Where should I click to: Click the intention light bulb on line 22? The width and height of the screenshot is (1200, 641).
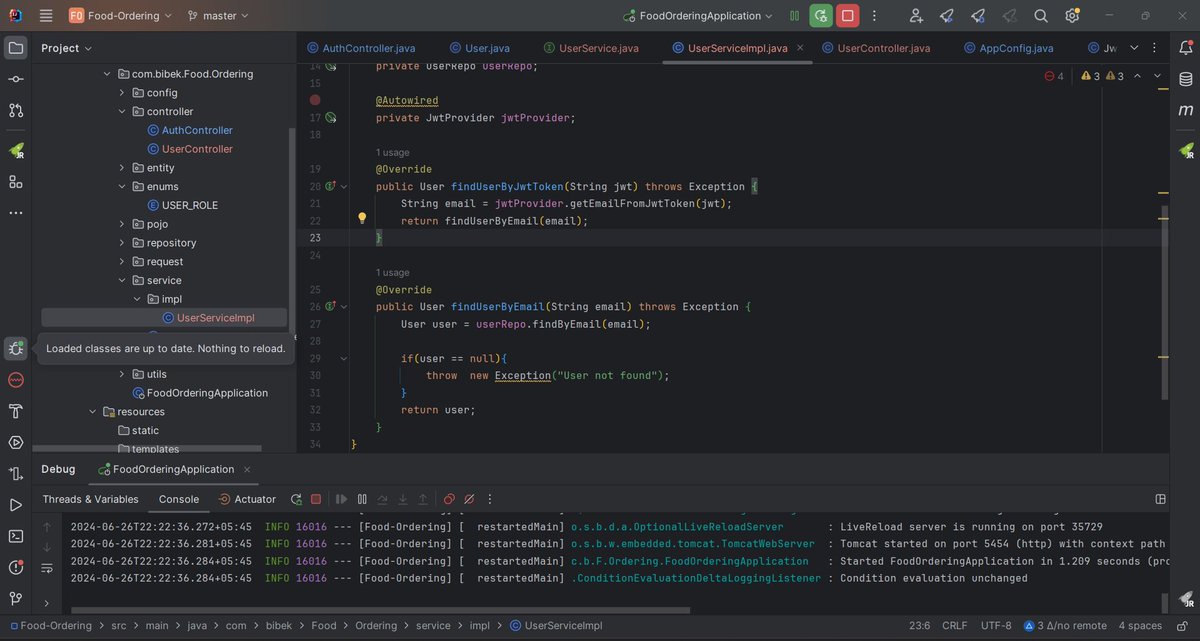pyautogui.click(x=363, y=218)
